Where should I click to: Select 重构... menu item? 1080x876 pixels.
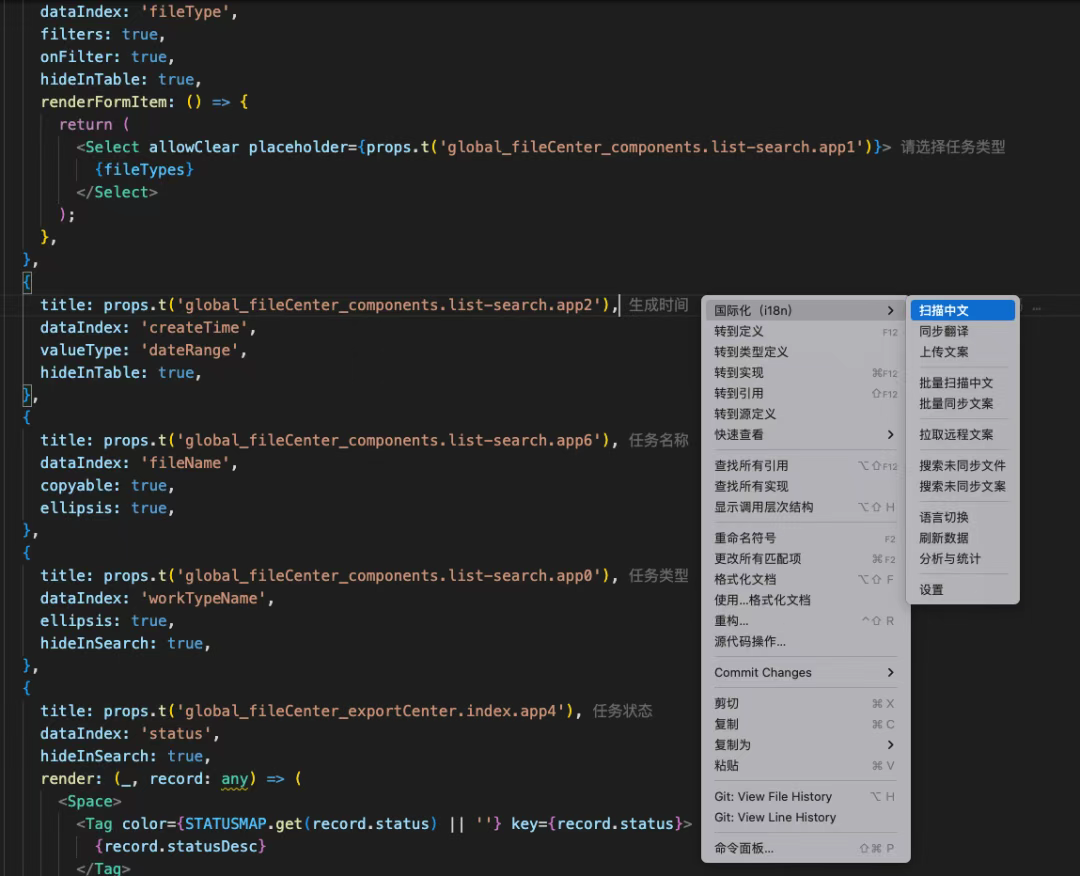[804, 620]
